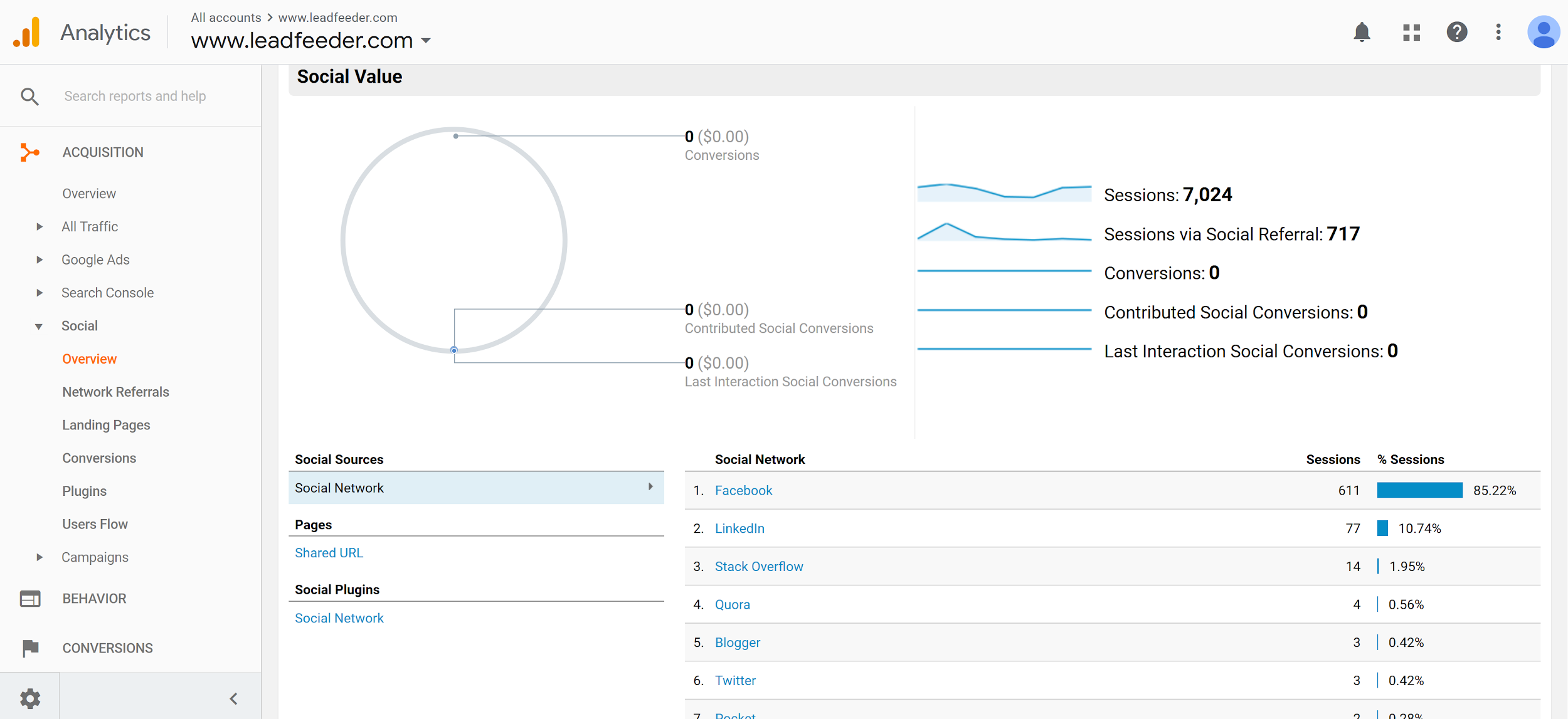
Task: Click the Social Network column header
Action: point(760,459)
